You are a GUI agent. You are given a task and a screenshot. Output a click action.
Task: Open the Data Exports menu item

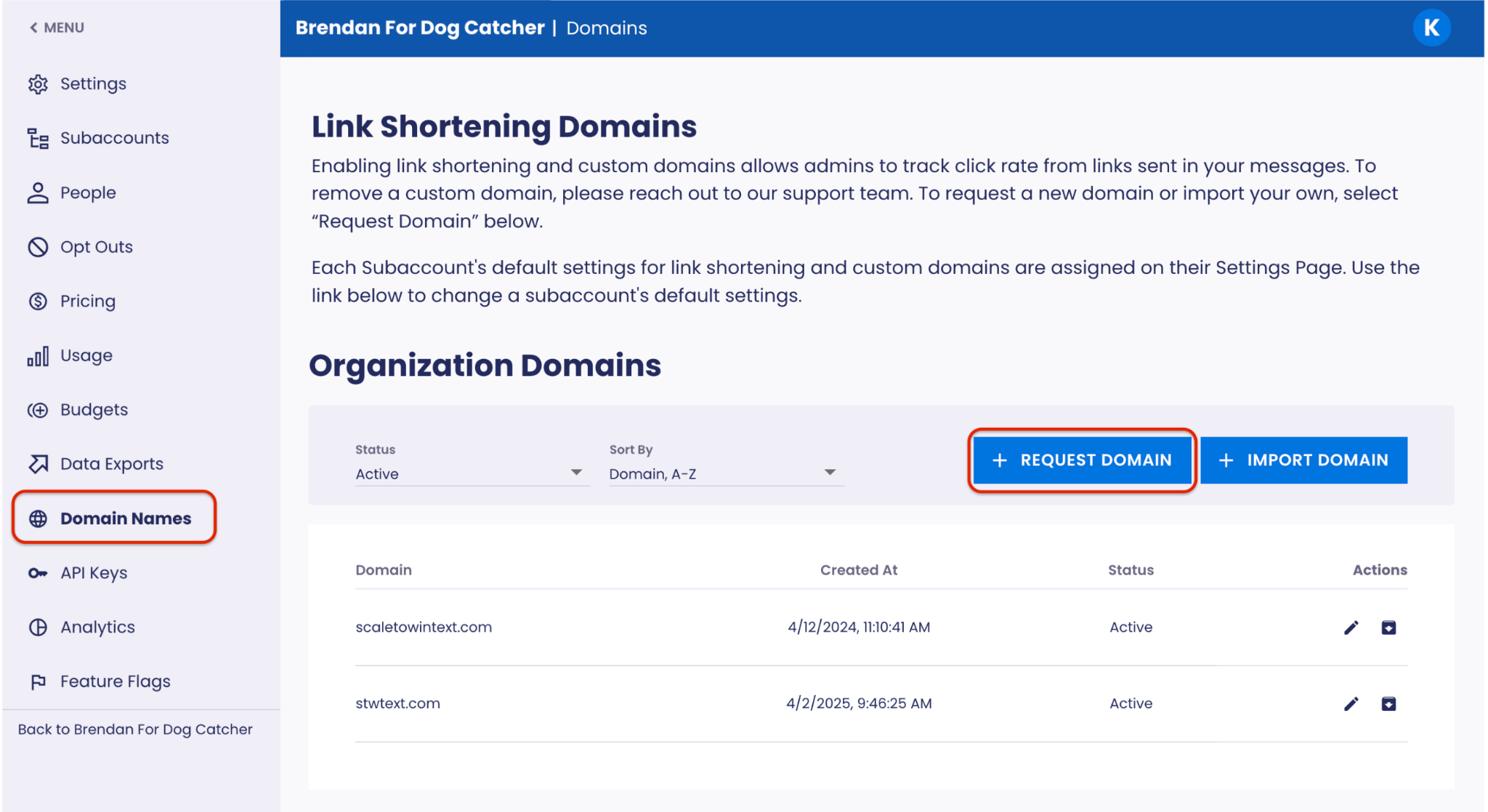[x=111, y=464]
